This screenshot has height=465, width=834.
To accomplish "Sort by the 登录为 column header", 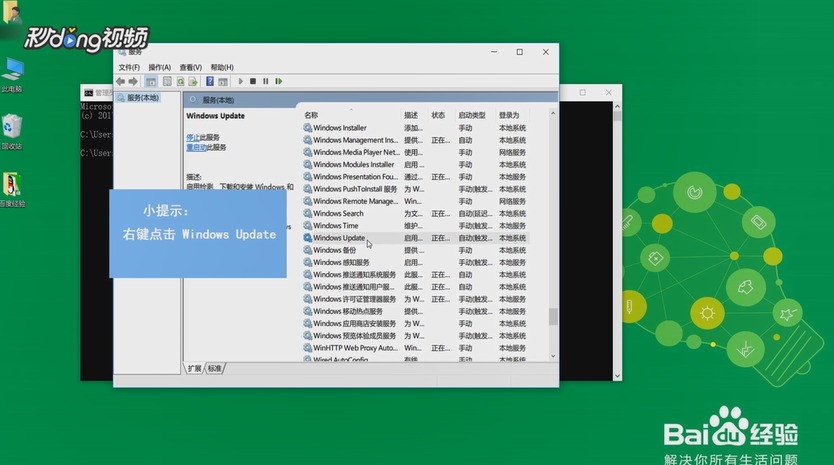I will (508, 115).
